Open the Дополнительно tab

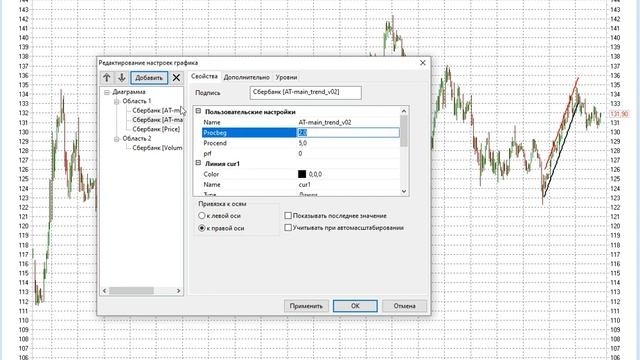247,77
